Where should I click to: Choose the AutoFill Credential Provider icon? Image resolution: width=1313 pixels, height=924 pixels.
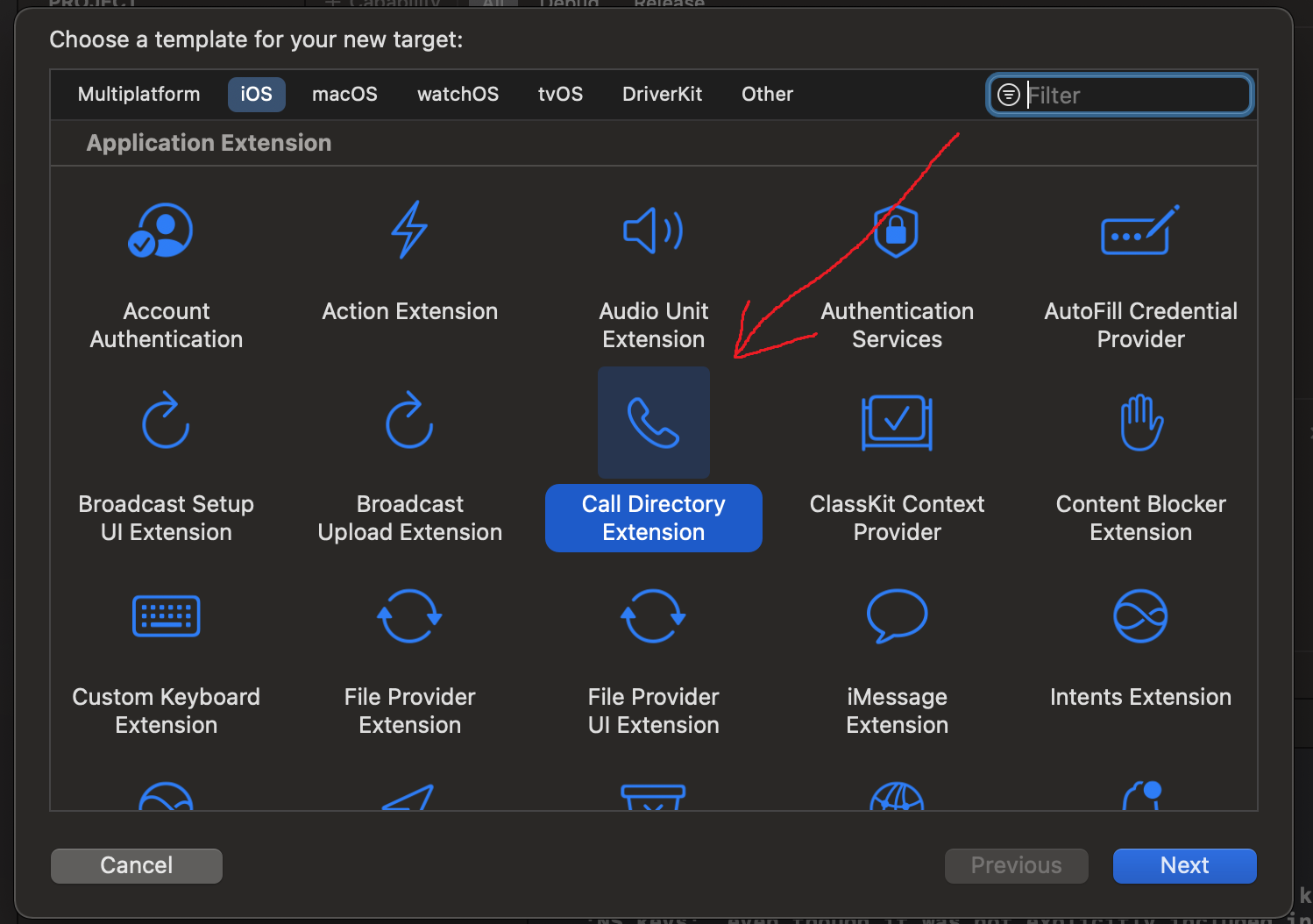[x=1139, y=231]
